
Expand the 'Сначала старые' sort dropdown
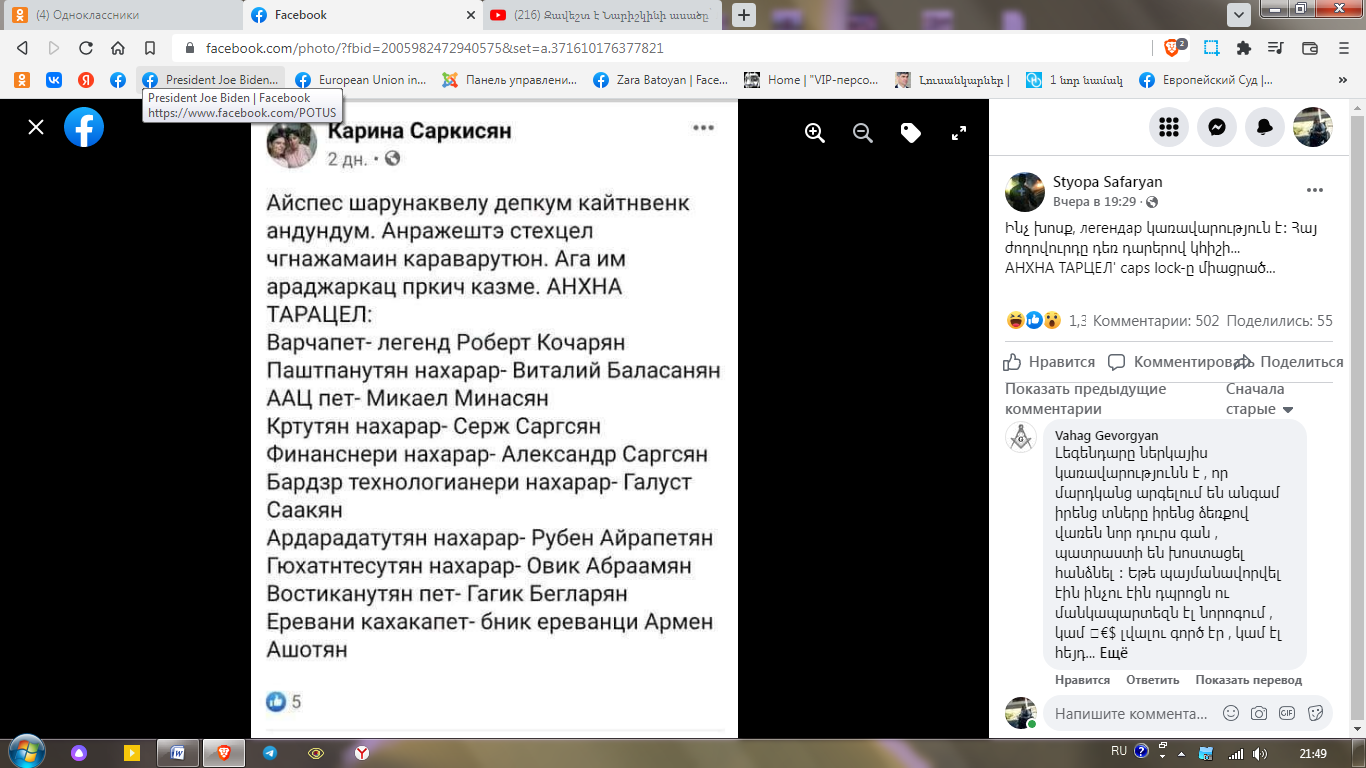(x=1259, y=399)
